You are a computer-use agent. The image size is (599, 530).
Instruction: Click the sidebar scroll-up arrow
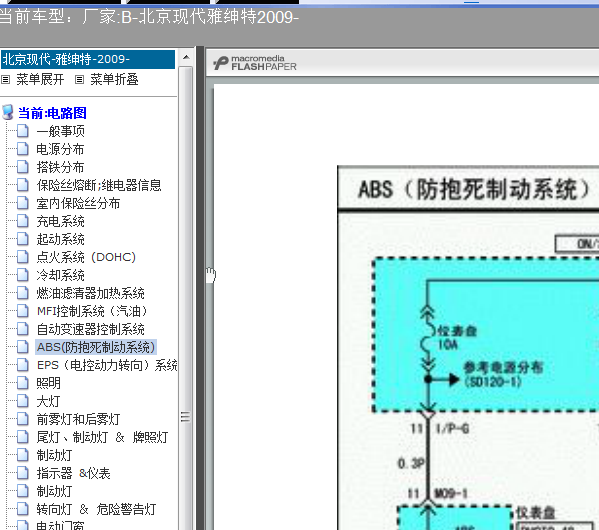pos(186,58)
